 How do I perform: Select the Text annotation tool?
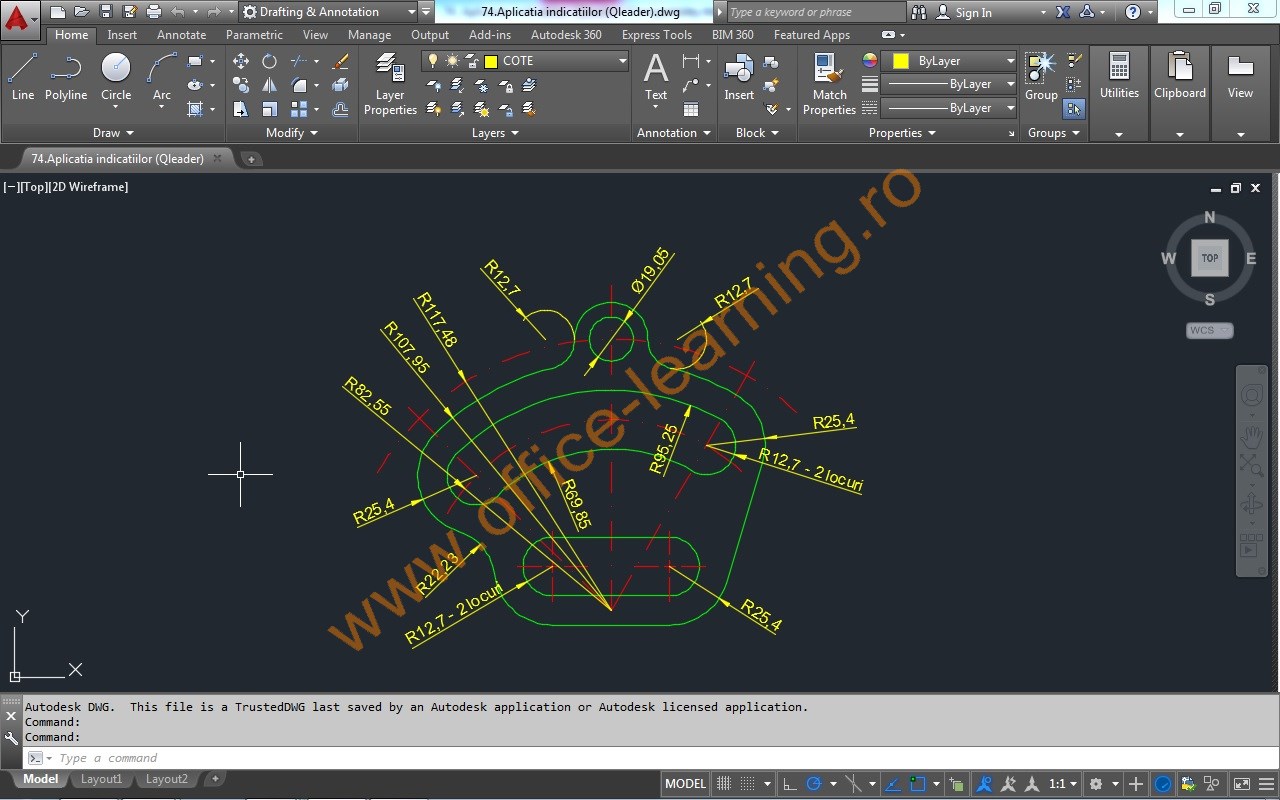(x=656, y=77)
